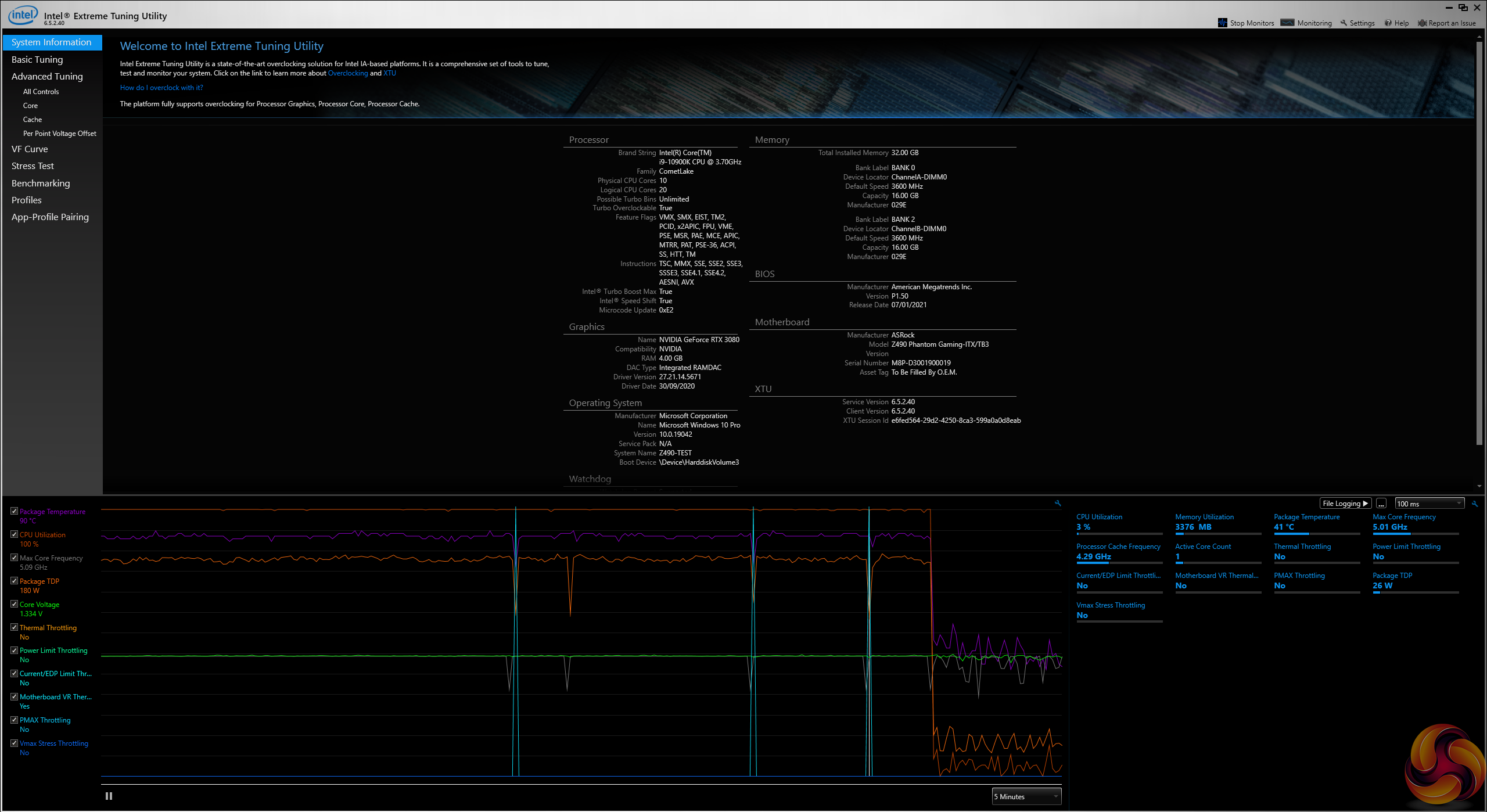This screenshot has height=812, width=1487.
Task: Click the system information vertical scrollbar
Action: [x=1479, y=244]
